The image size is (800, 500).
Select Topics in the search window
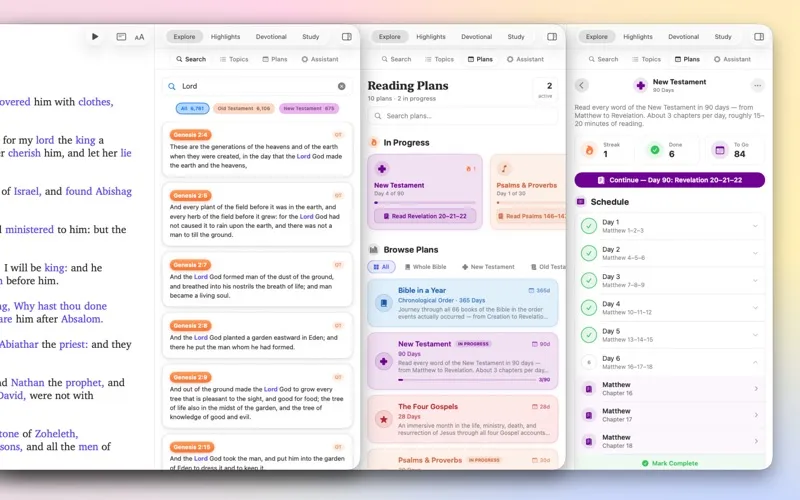tap(234, 59)
